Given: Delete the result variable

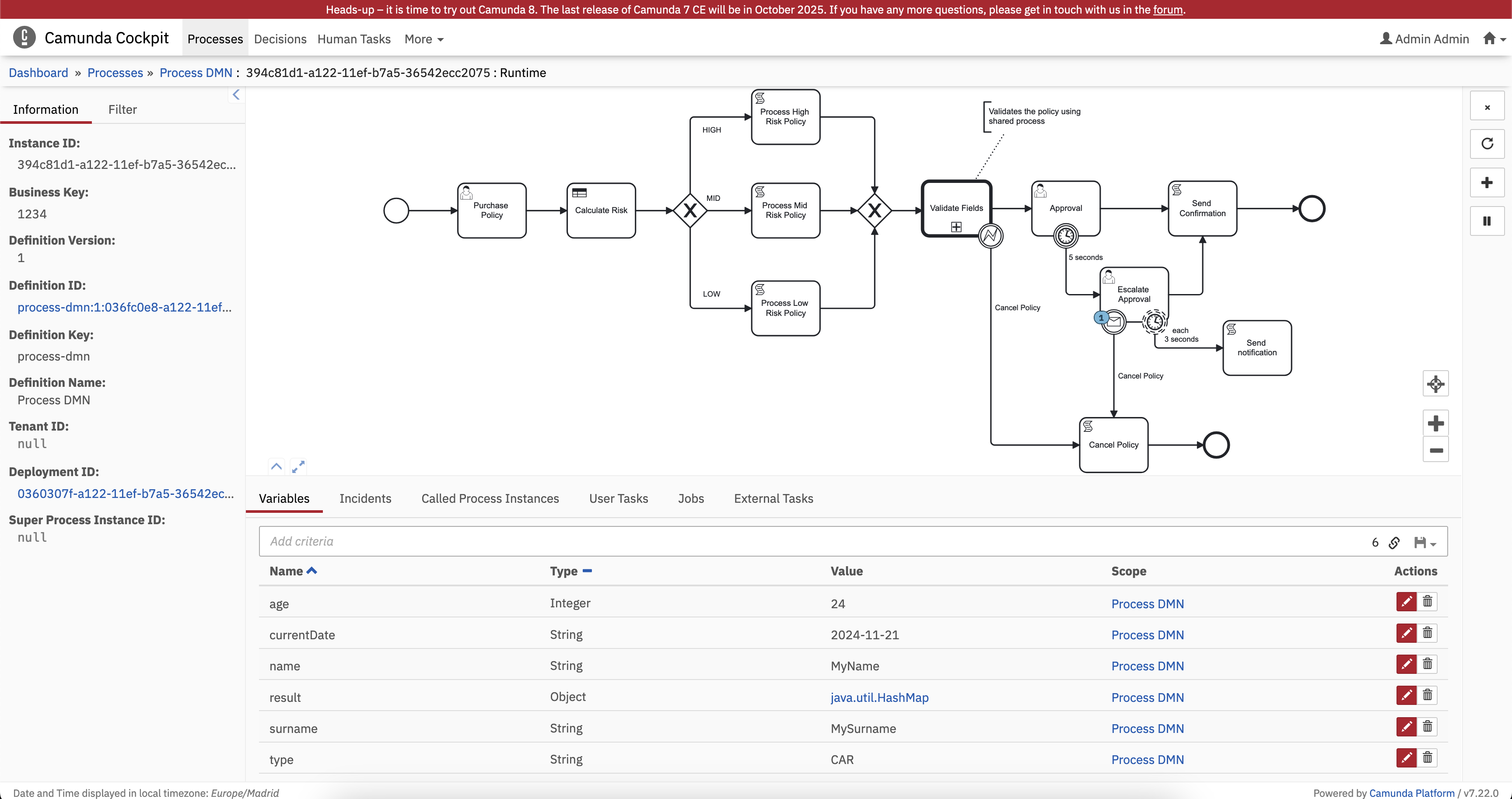Looking at the screenshot, I should (1428, 696).
